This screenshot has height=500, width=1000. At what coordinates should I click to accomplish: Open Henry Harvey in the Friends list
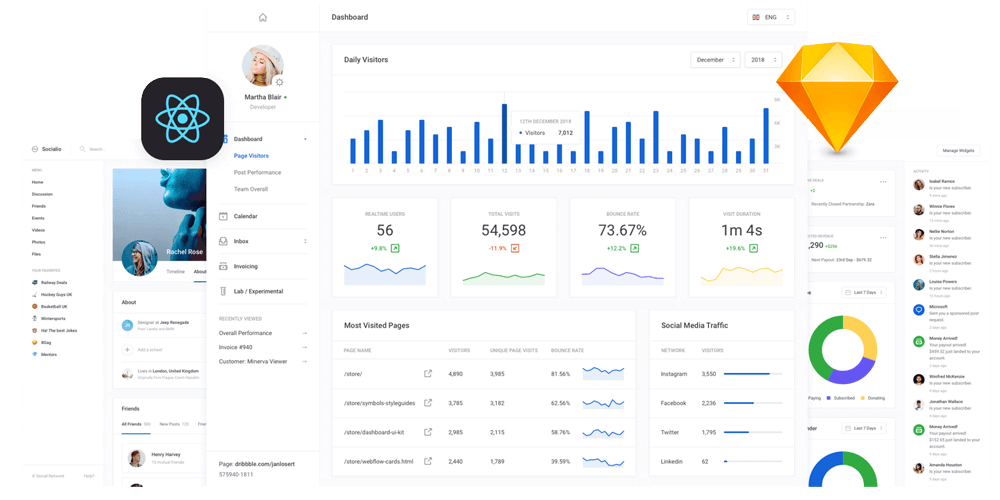164,458
